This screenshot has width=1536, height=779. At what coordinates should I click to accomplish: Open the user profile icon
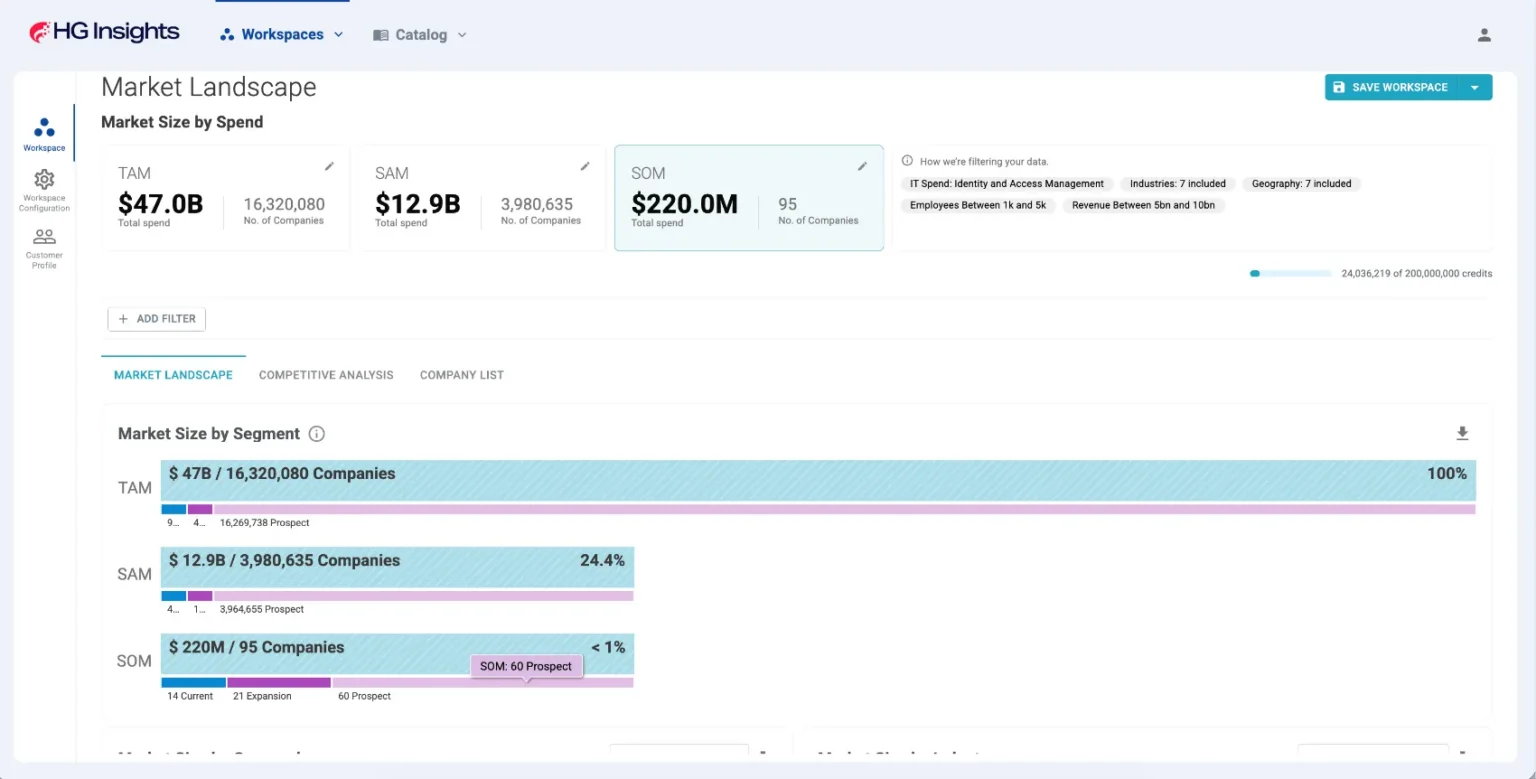coord(1484,35)
